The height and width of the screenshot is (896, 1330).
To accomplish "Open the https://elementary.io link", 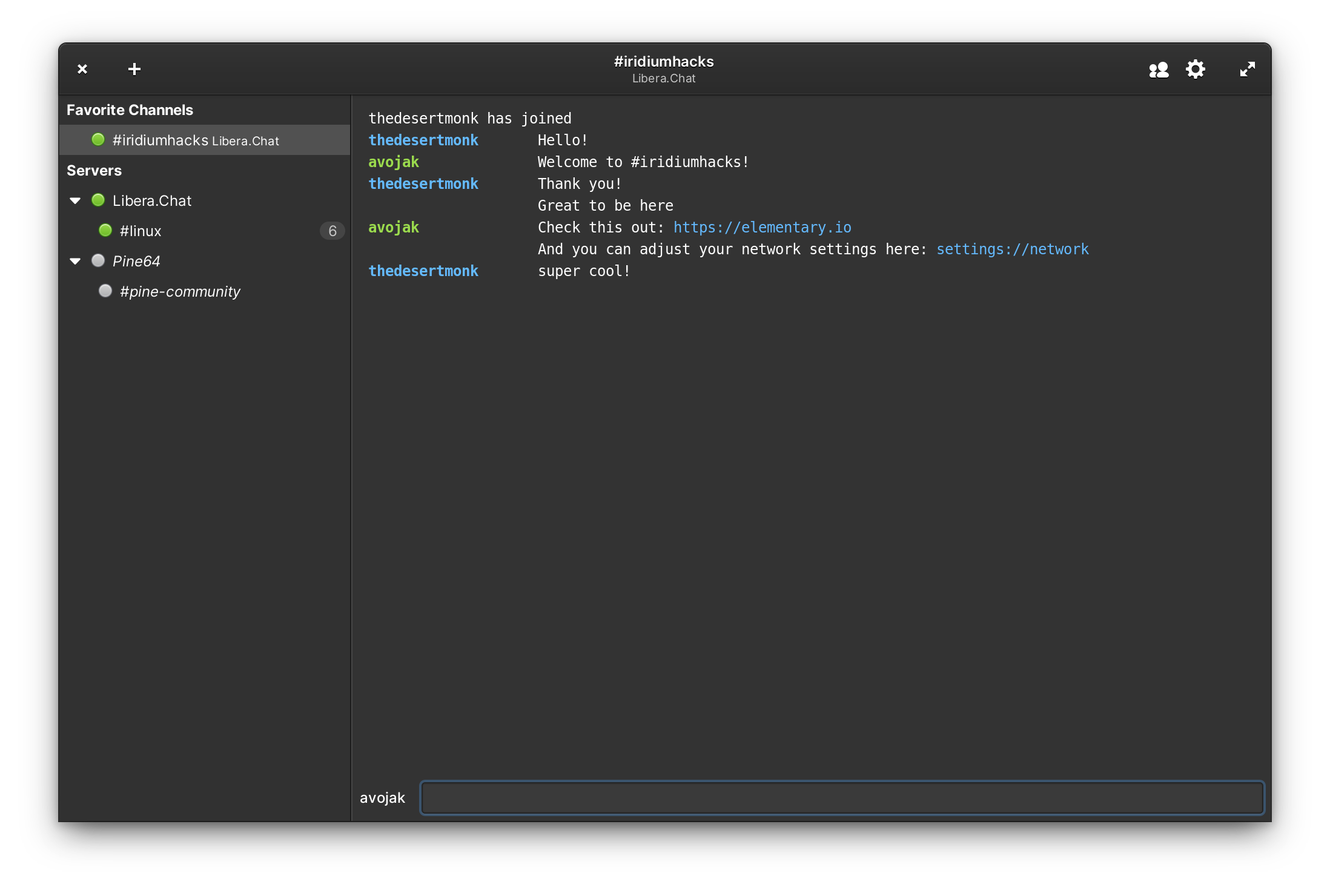I will coord(762,227).
